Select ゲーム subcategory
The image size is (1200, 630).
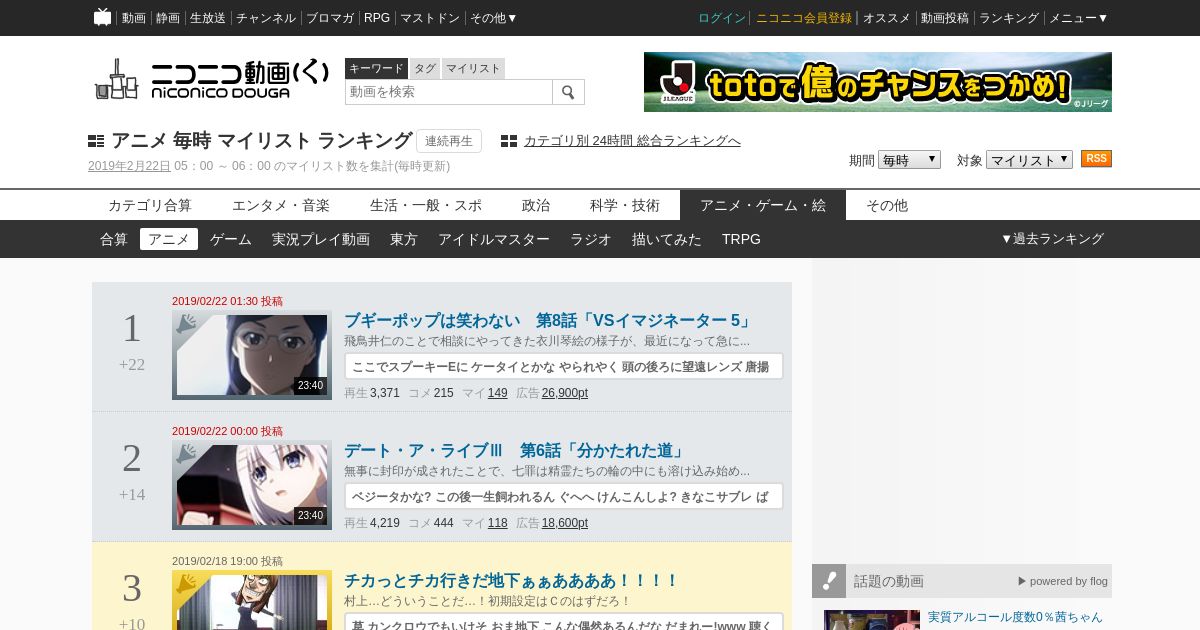coord(231,239)
